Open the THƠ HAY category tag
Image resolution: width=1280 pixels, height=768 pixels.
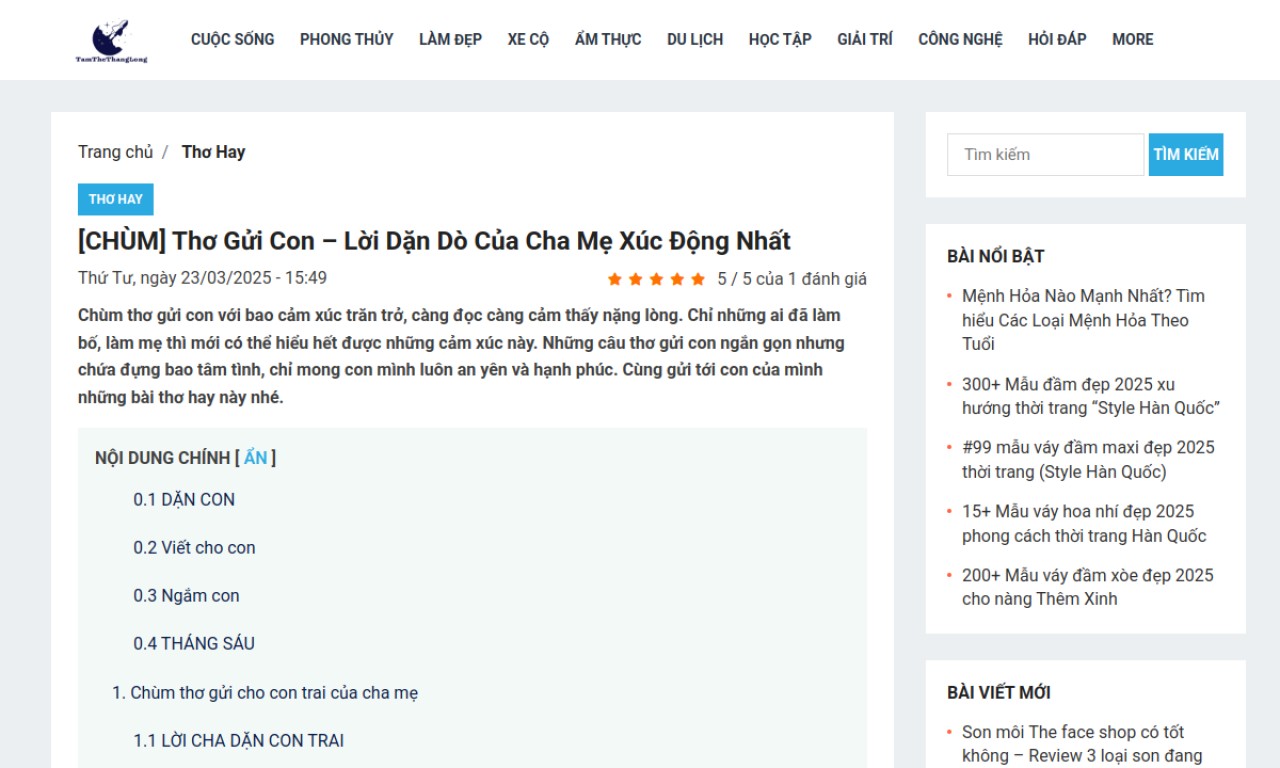click(116, 199)
